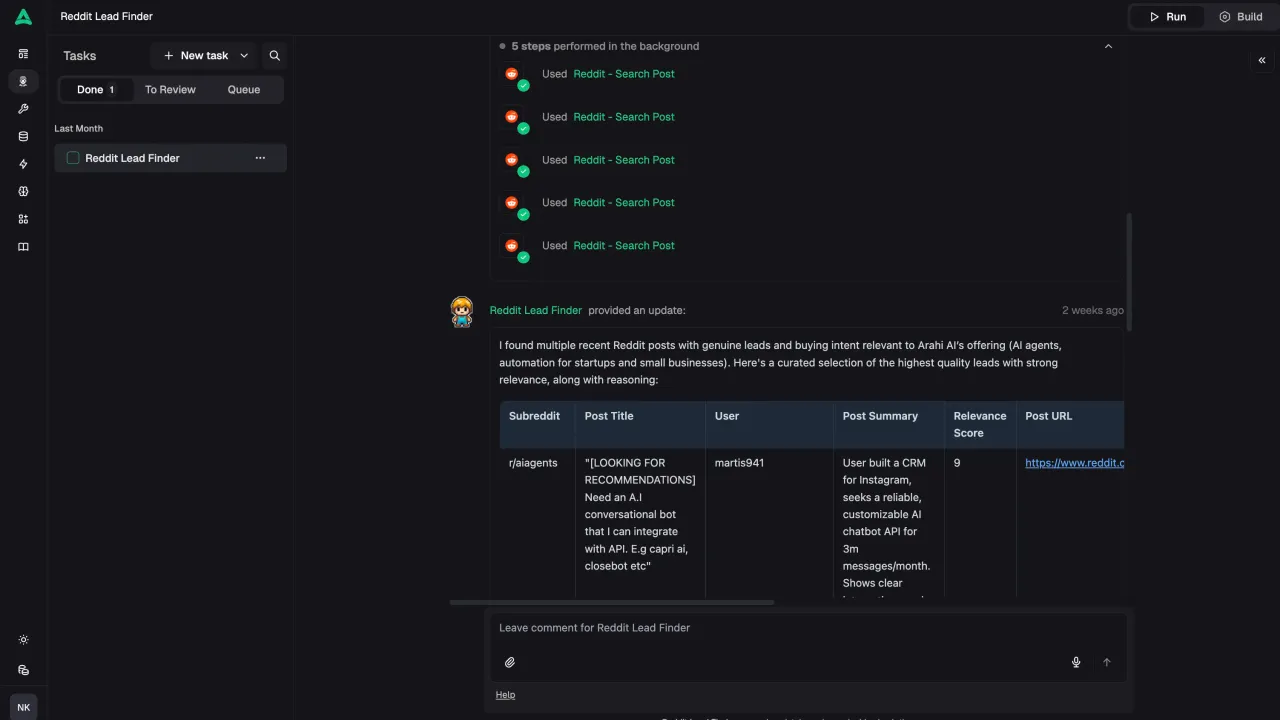Open the New task dropdown arrow
Viewport: 1280px width, 720px height.
point(244,56)
